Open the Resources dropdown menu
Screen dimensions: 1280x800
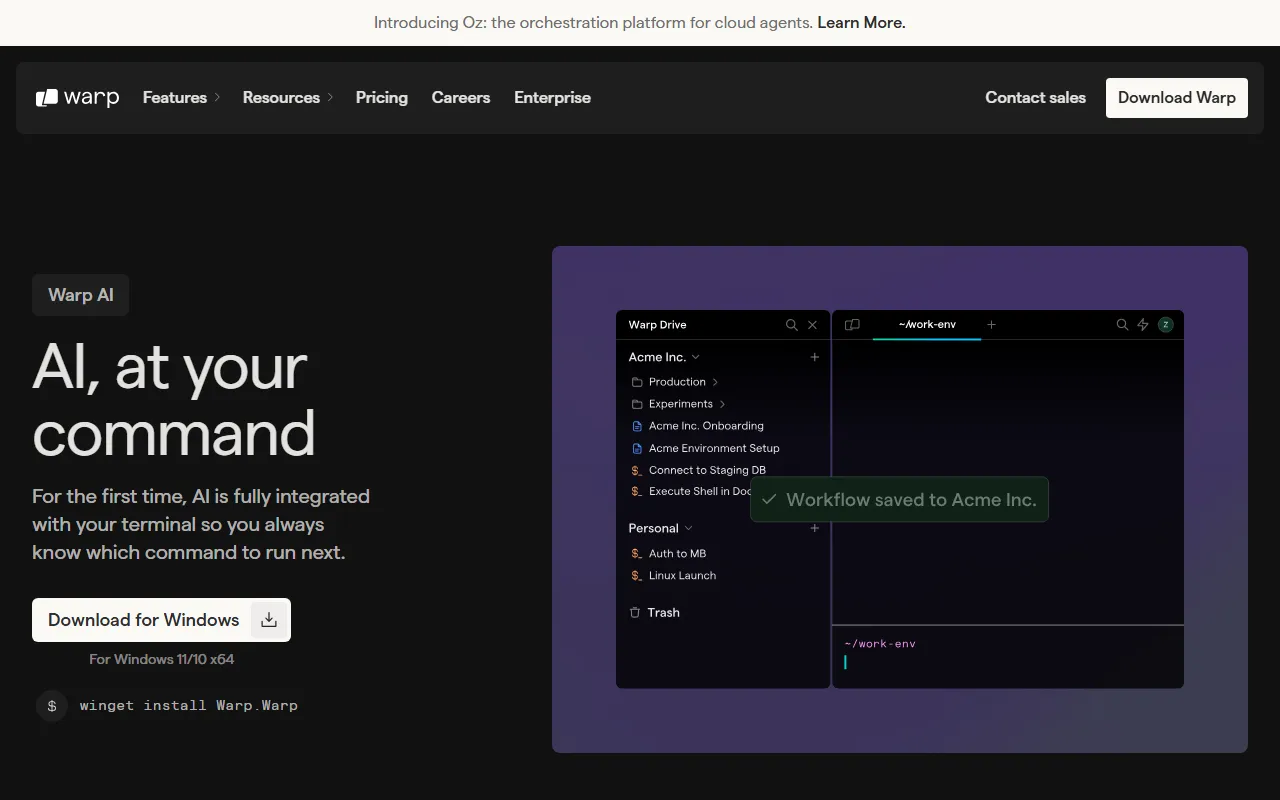[x=287, y=97]
